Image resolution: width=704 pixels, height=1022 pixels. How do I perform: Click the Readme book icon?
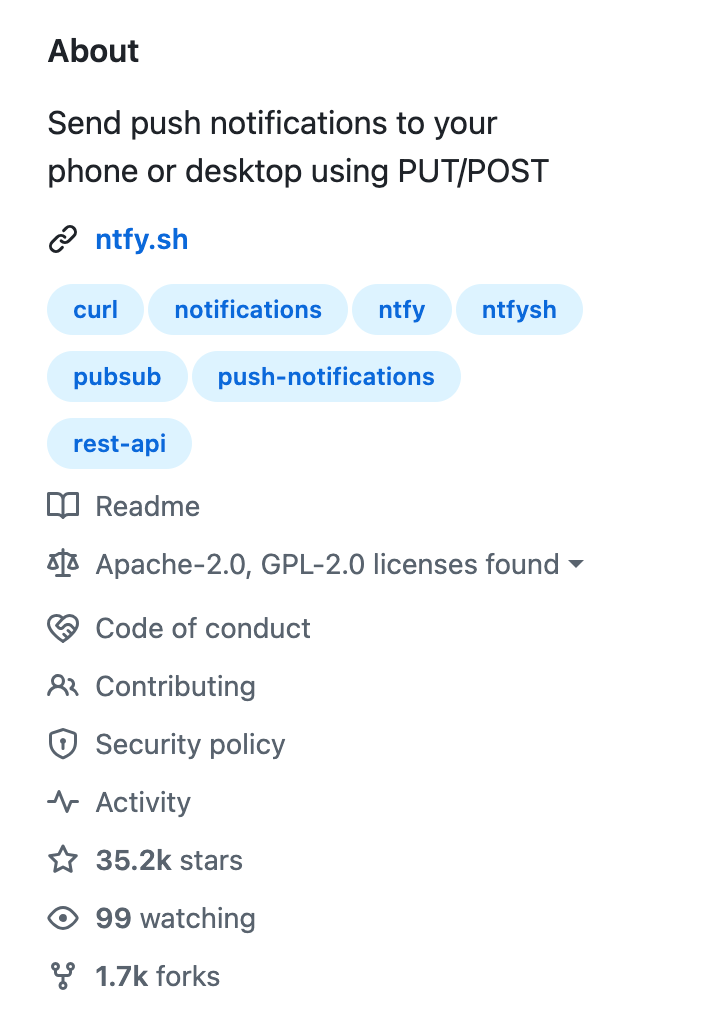coord(63,506)
